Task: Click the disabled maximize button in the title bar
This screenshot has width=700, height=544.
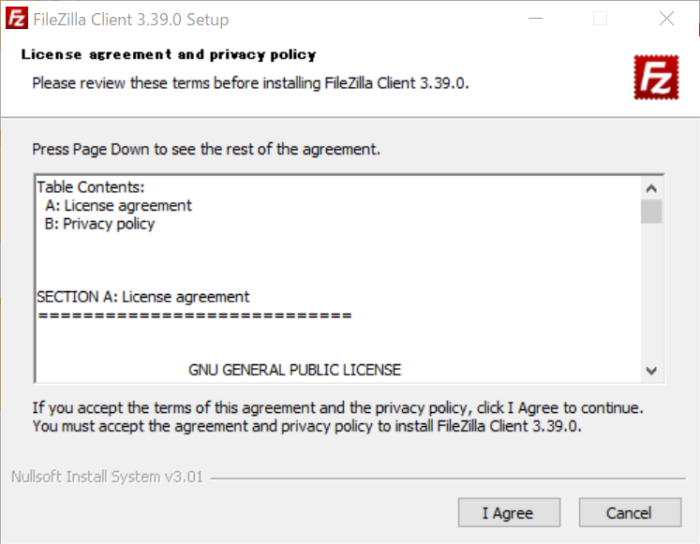Action: pyautogui.click(x=600, y=19)
